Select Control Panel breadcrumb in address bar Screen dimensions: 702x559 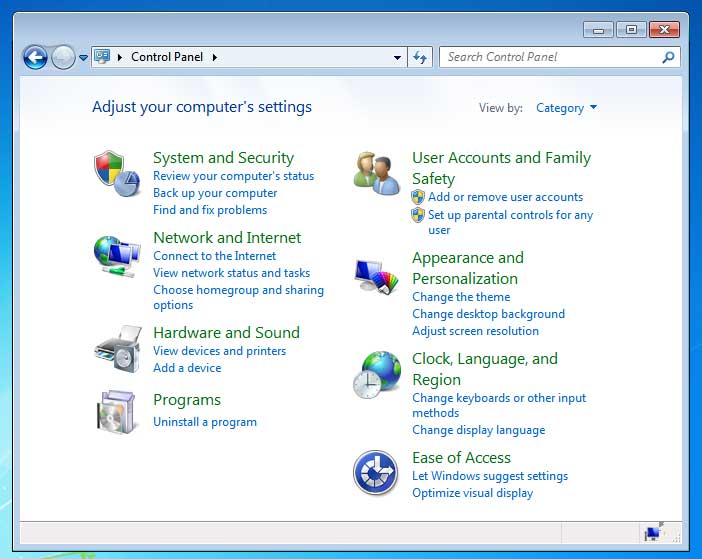[167, 57]
